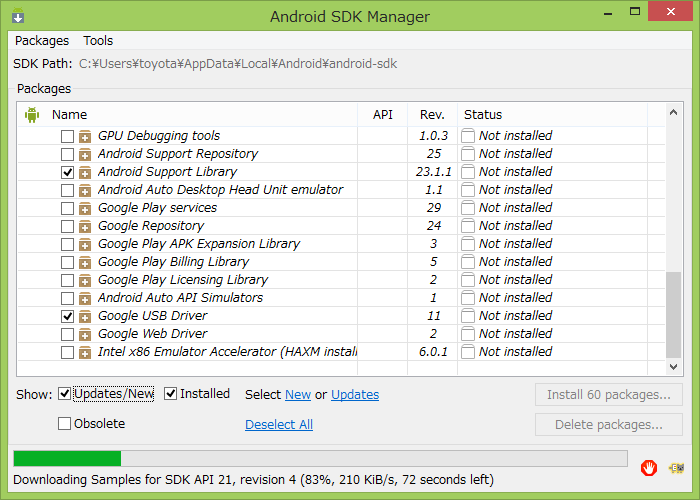The width and height of the screenshot is (700, 500).
Task: Open the Tools menu
Action: pyautogui.click(x=98, y=41)
